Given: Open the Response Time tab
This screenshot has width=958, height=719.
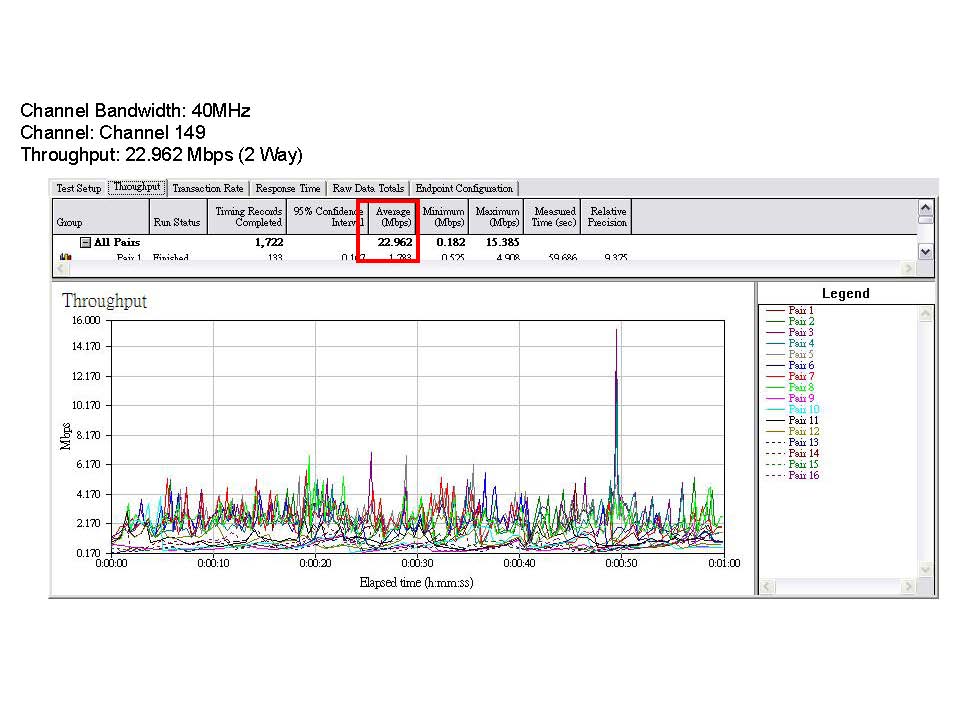Looking at the screenshot, I should point(288,188).
